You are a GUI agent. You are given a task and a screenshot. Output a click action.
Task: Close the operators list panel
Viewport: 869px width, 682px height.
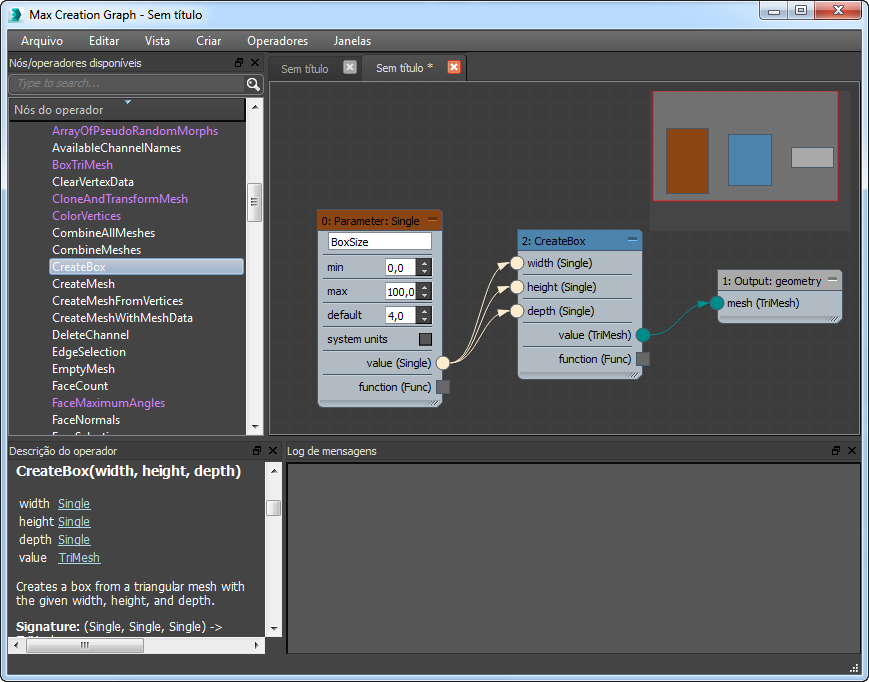(x=255, y=62)
